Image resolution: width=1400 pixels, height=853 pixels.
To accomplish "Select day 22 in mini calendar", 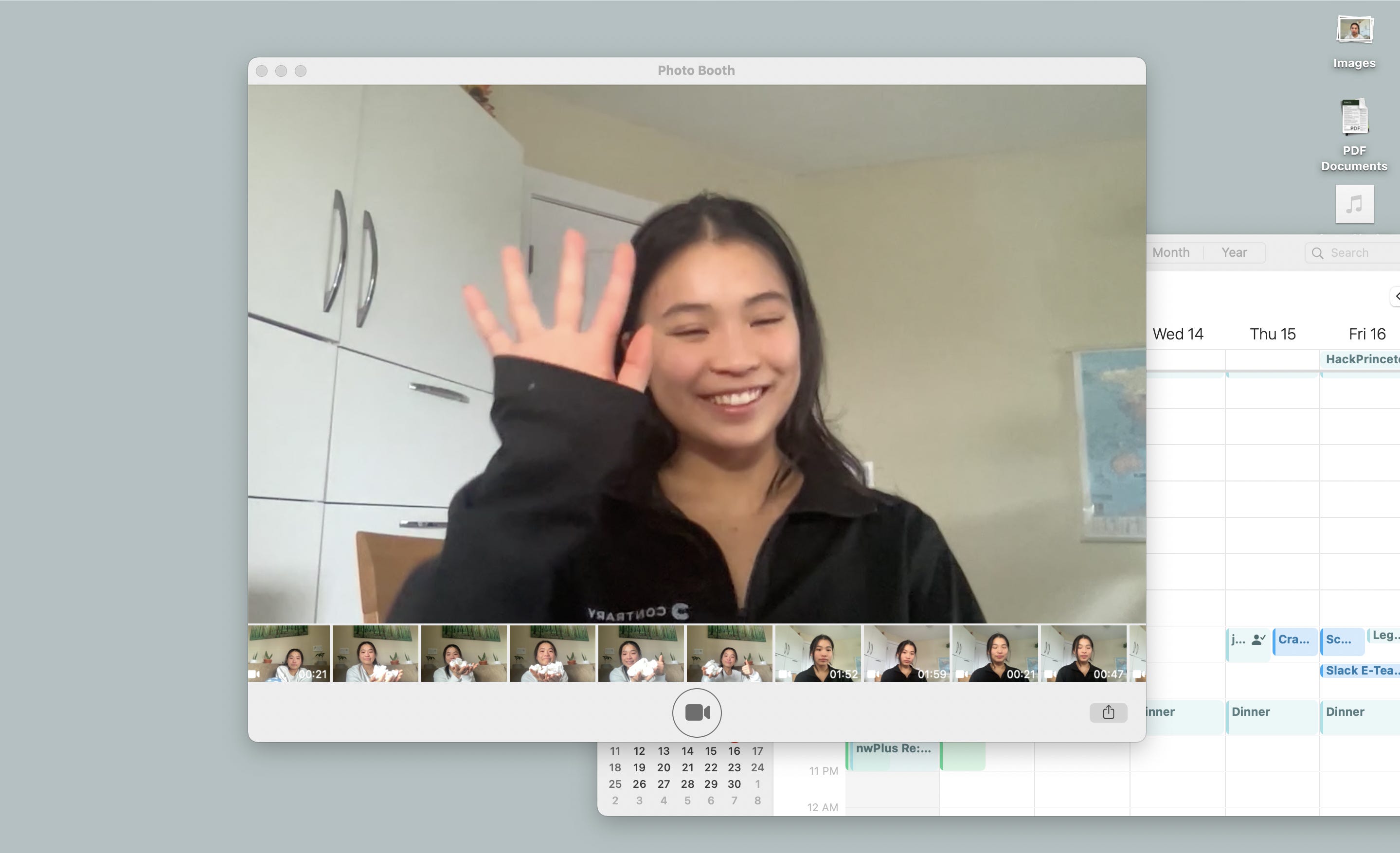I will (x=711, y=767).
